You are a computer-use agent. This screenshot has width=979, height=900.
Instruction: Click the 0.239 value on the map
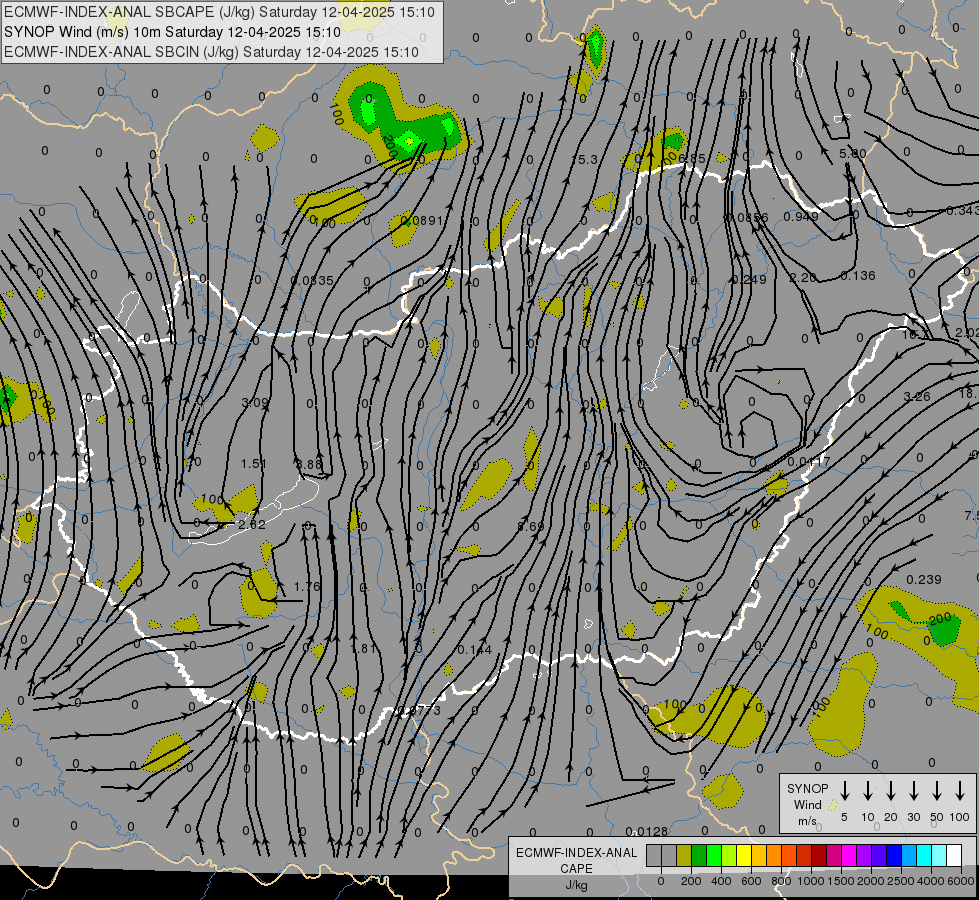[x=923, y=580]
